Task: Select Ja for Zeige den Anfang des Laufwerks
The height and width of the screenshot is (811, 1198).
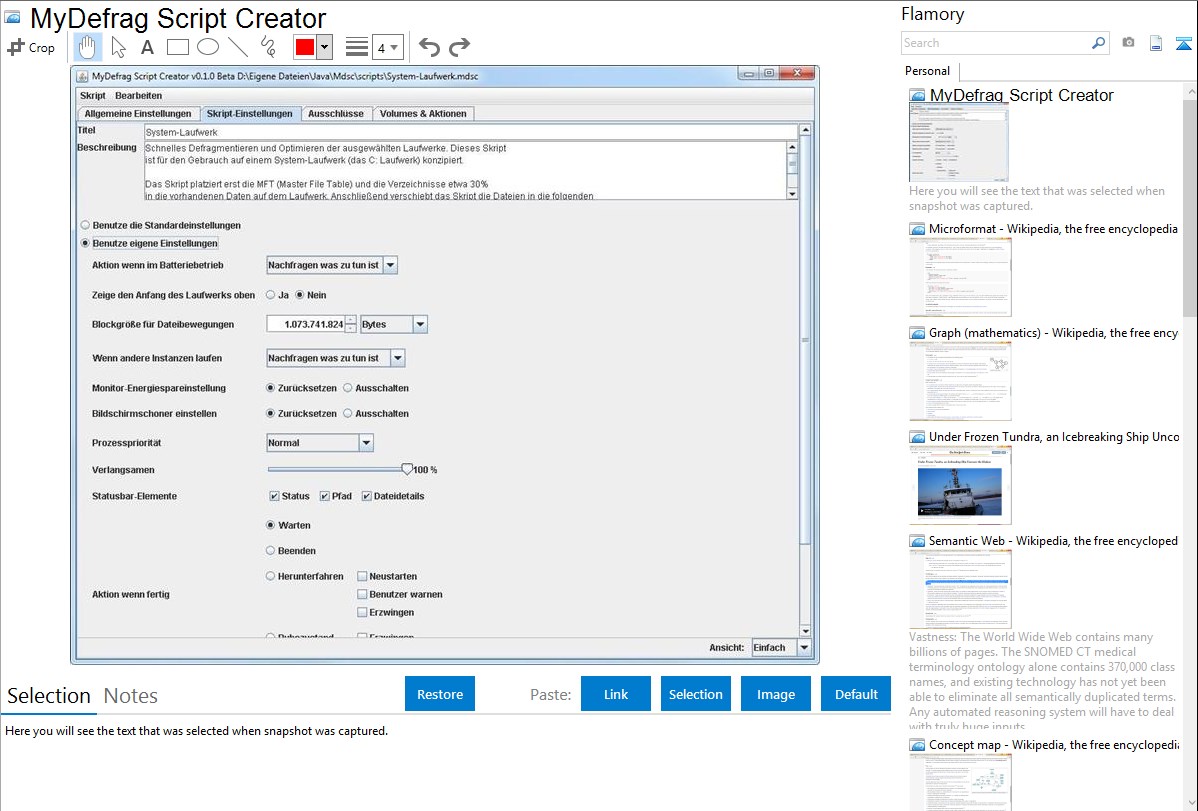Action: click(x=270, y=295)
